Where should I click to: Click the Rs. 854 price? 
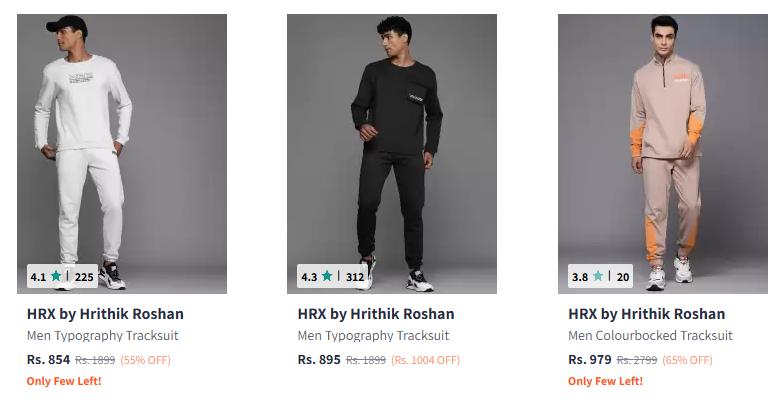point(48,359)
